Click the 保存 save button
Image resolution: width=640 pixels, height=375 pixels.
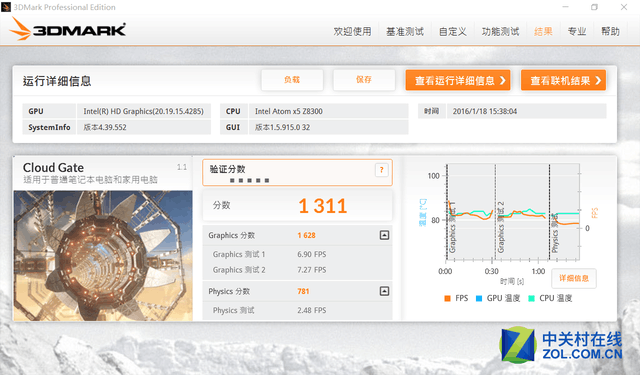click(364, 80)
